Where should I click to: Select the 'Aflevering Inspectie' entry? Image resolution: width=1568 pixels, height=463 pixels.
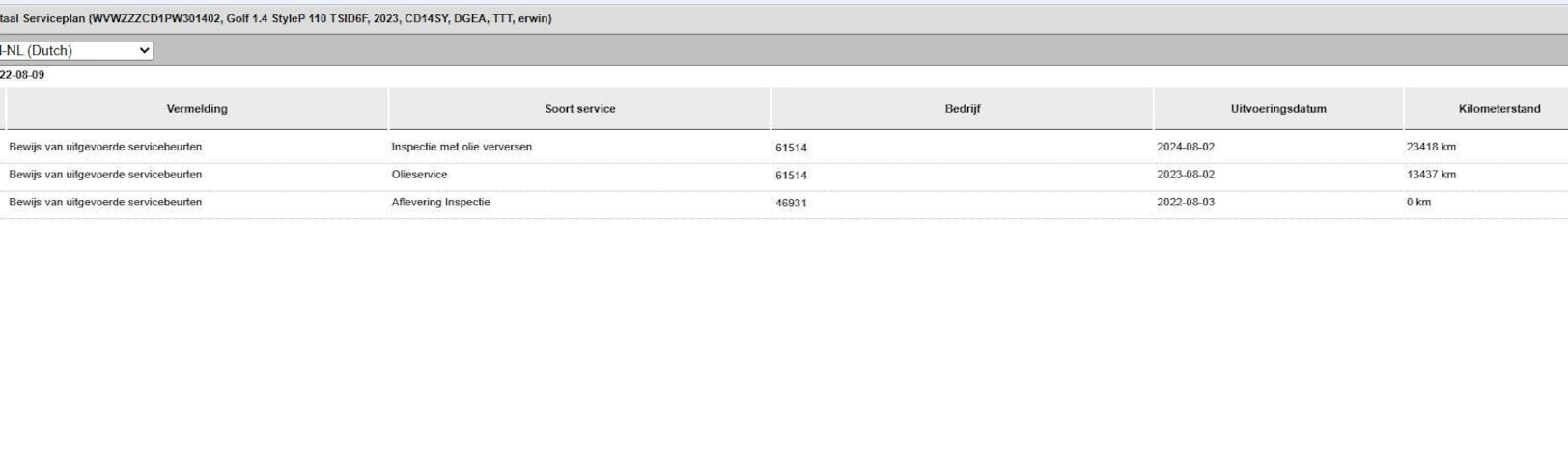[x=440, y=203]
